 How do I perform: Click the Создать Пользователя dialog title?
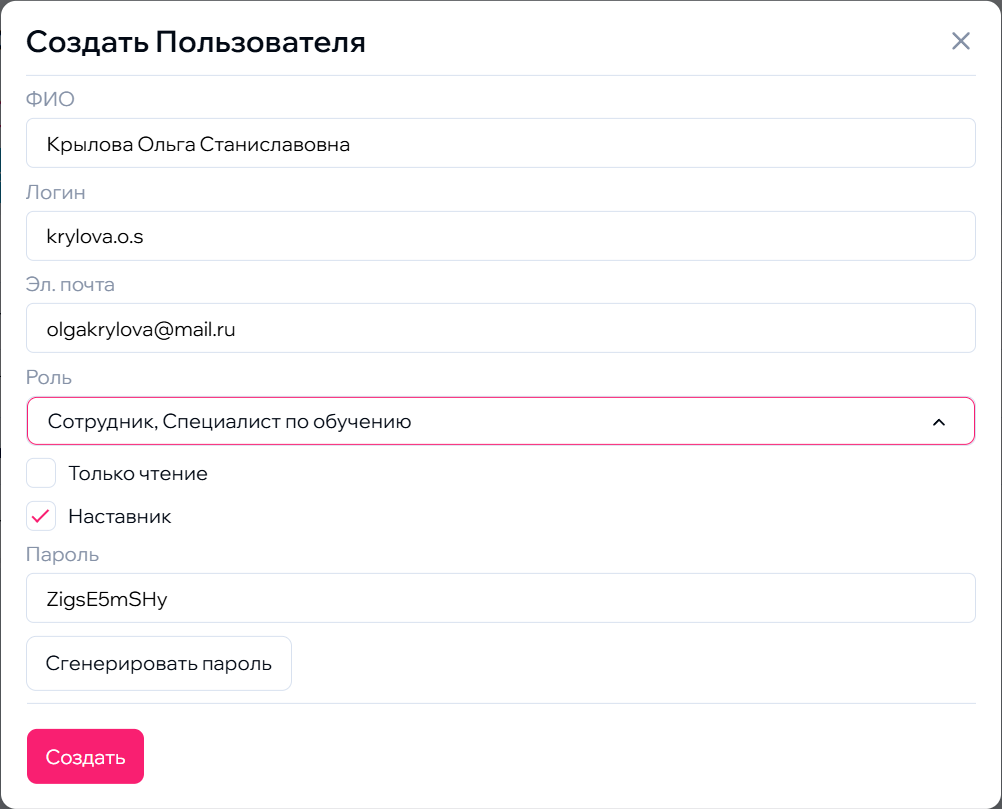pos(195,42)
